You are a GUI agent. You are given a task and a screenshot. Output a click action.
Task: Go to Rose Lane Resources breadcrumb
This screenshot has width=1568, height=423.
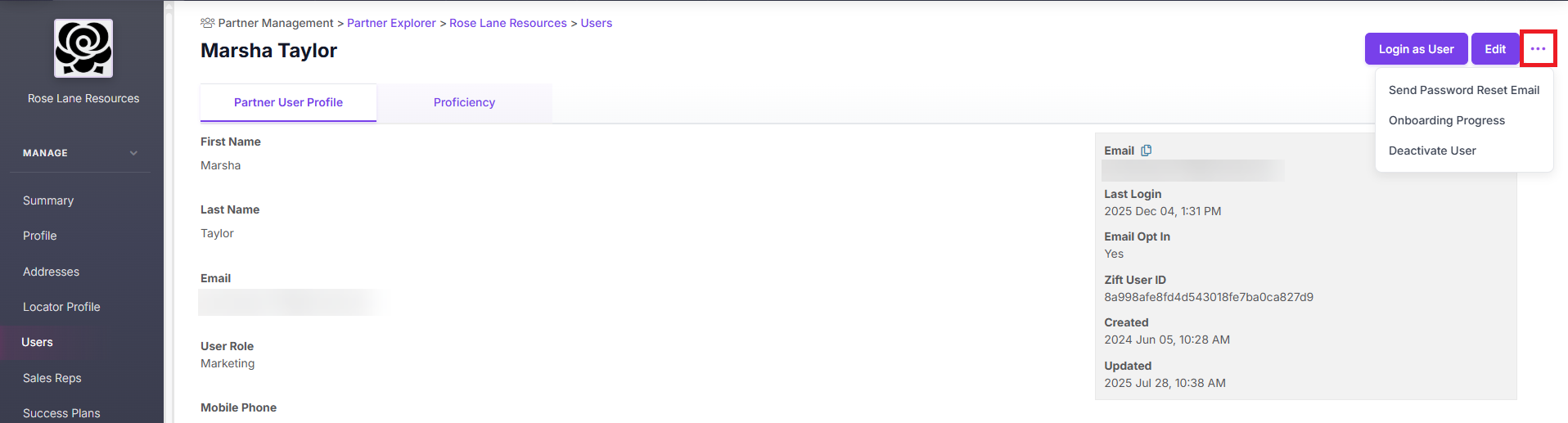tap(507, 23)
